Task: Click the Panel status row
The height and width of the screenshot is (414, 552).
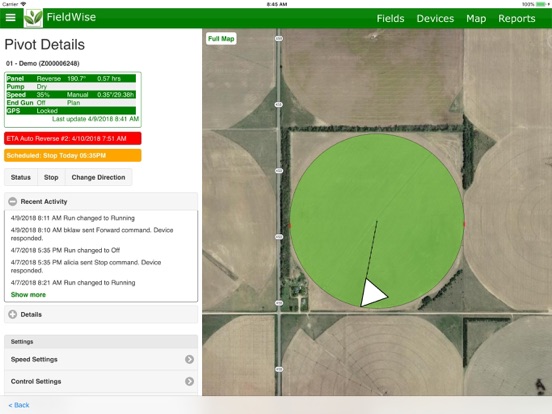Action: (71, 79)
